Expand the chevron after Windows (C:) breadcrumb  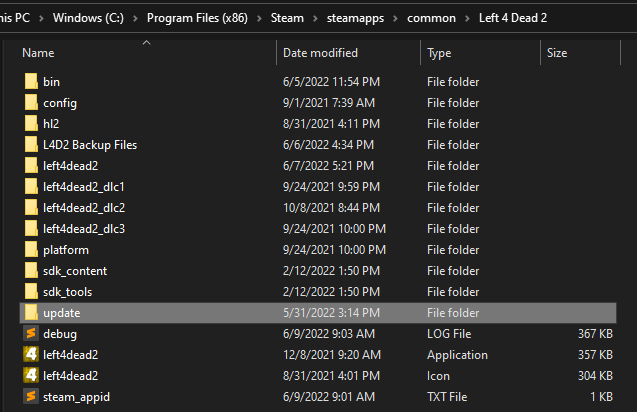137,18
